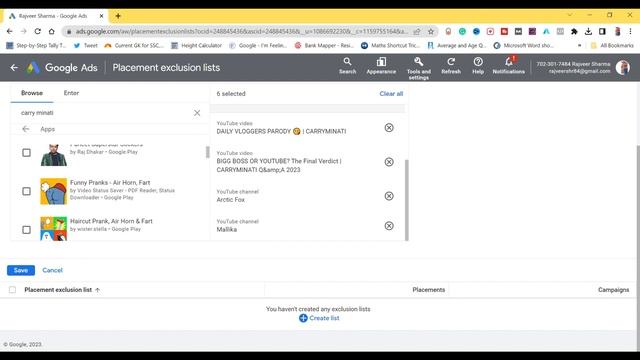The image size is (640, 360).
Task: Open Chrome's three-dot menu
Action: (x=631, y=31)
